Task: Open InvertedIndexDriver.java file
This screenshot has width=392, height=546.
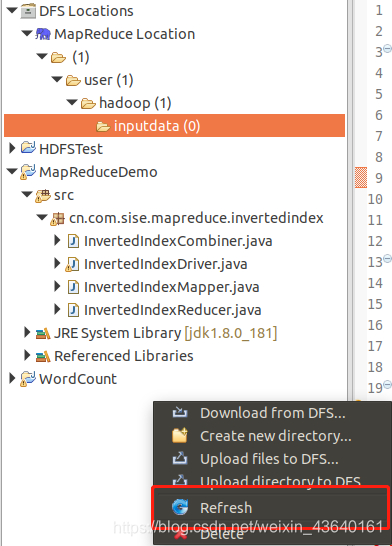Action: pos(165,264)
